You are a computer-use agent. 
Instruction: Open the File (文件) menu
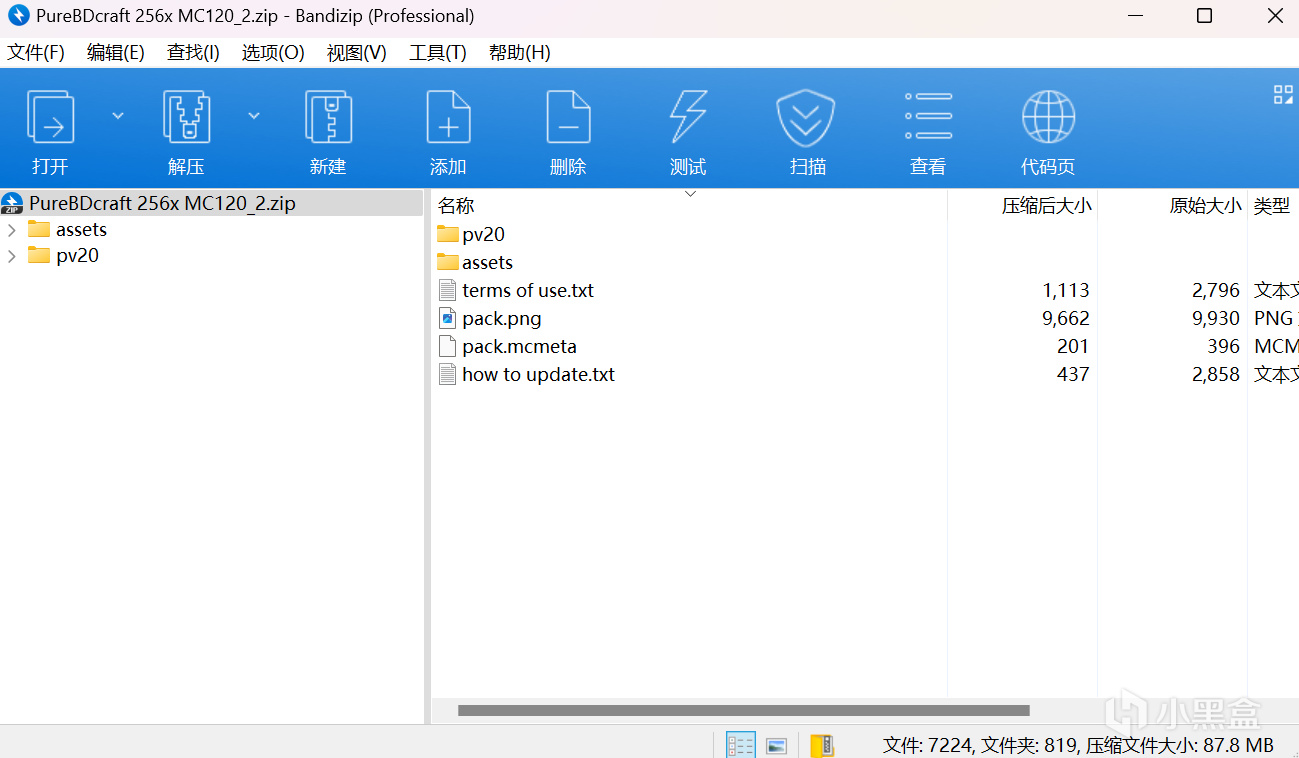coord(36,53)
